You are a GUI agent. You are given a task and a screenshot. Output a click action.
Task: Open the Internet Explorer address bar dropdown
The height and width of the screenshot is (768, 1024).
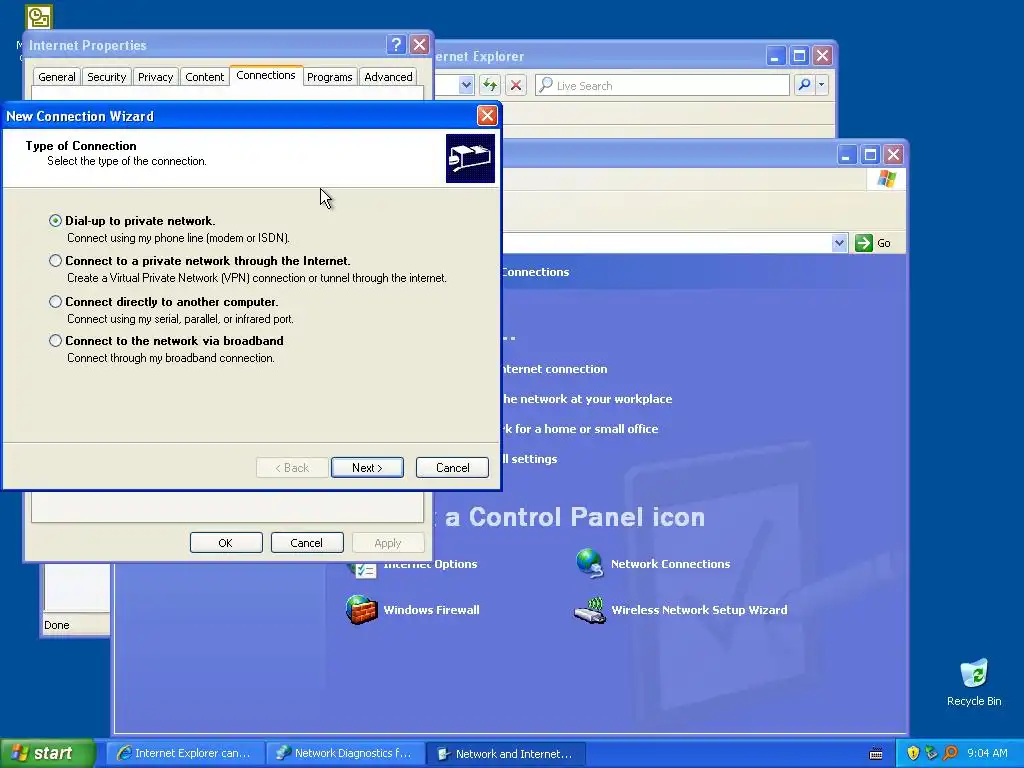tap(466, 85)
